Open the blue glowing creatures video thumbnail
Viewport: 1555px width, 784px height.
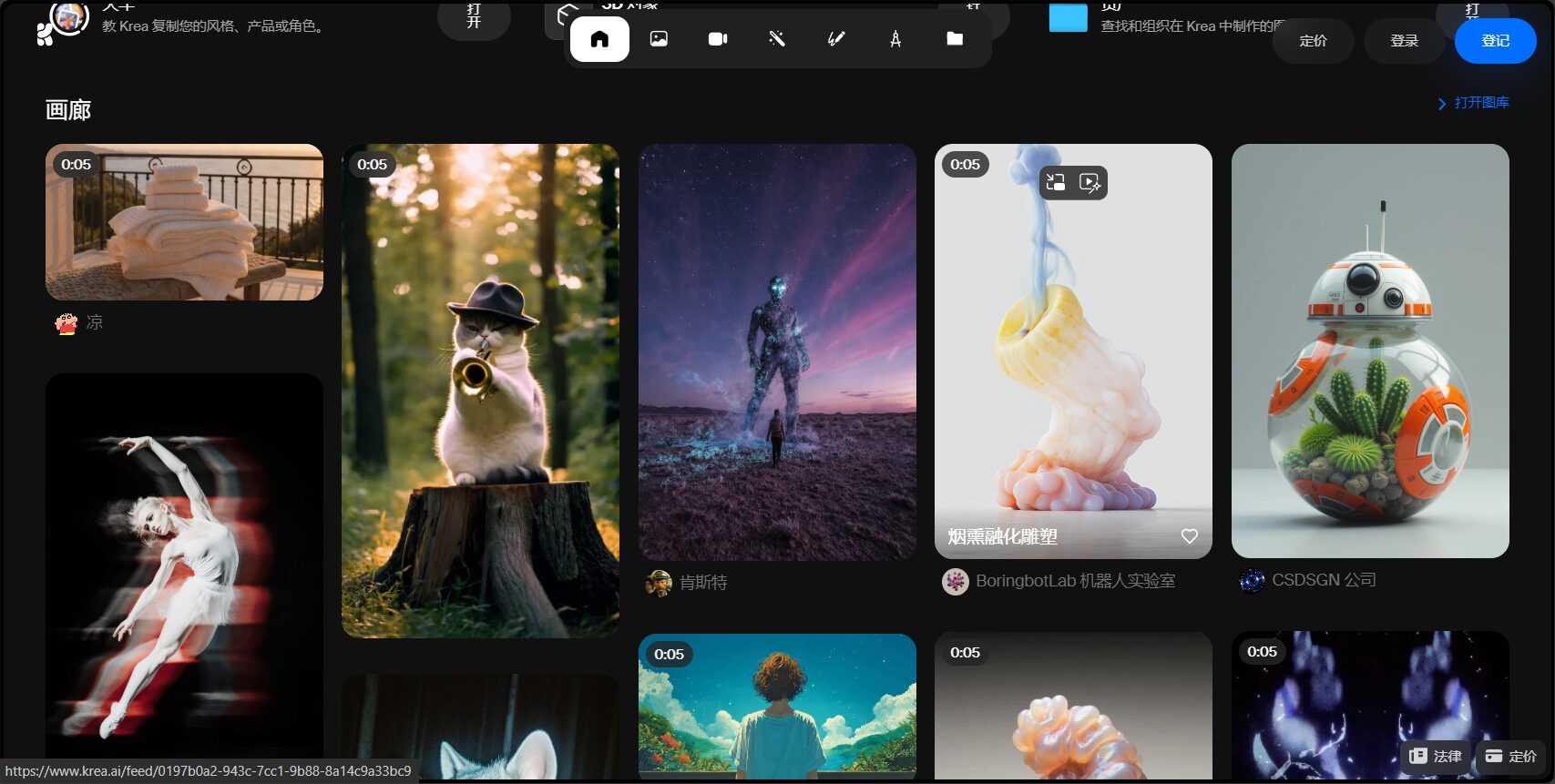pos(1370,706)
